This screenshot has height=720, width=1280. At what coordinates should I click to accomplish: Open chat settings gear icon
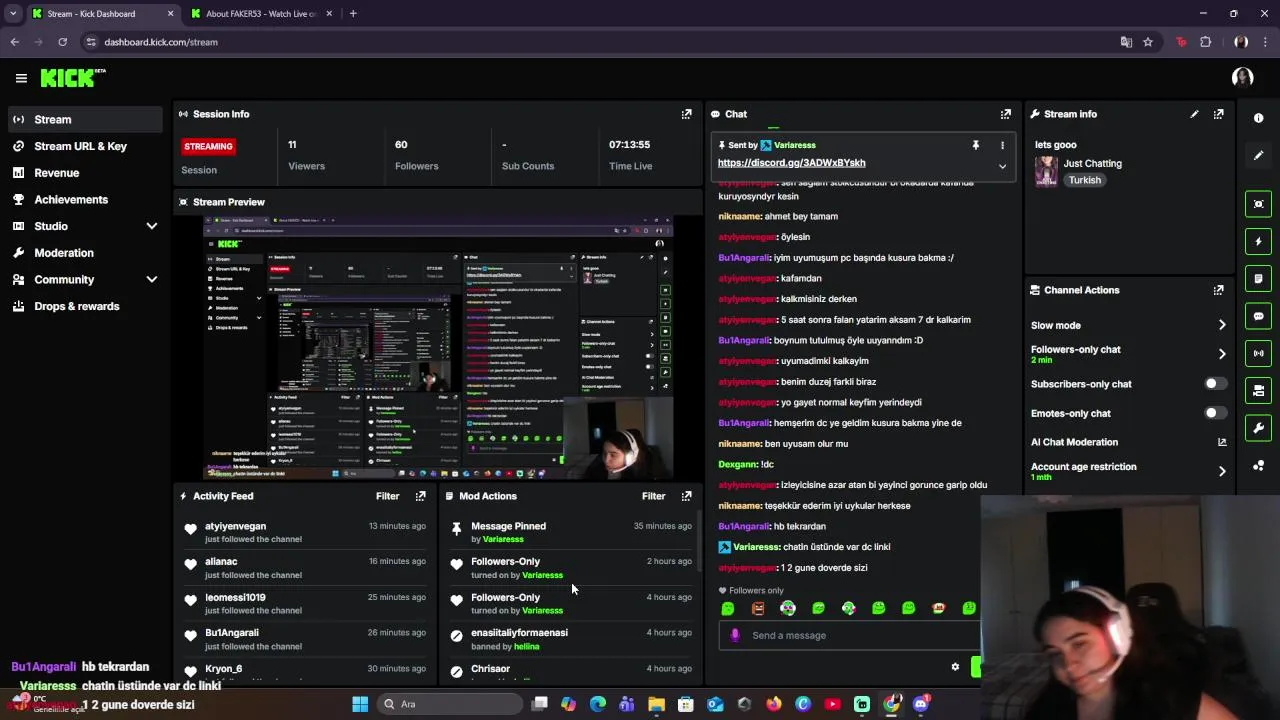coord(955,667)
